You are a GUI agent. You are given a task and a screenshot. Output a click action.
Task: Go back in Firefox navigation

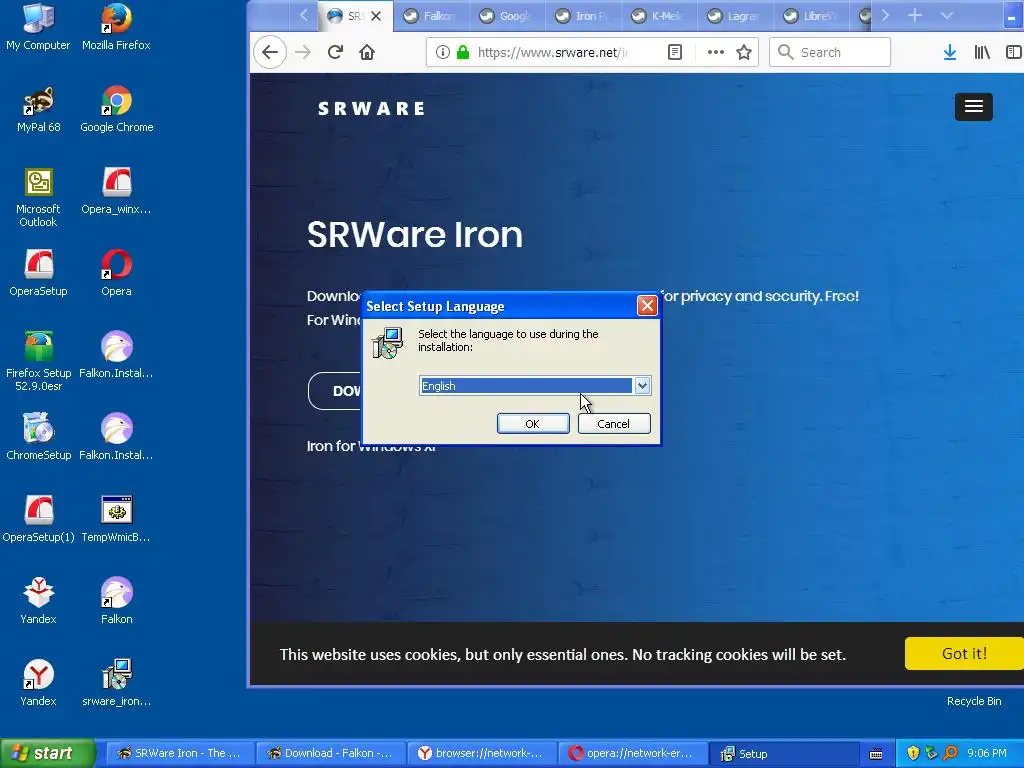tap(270, 52)
